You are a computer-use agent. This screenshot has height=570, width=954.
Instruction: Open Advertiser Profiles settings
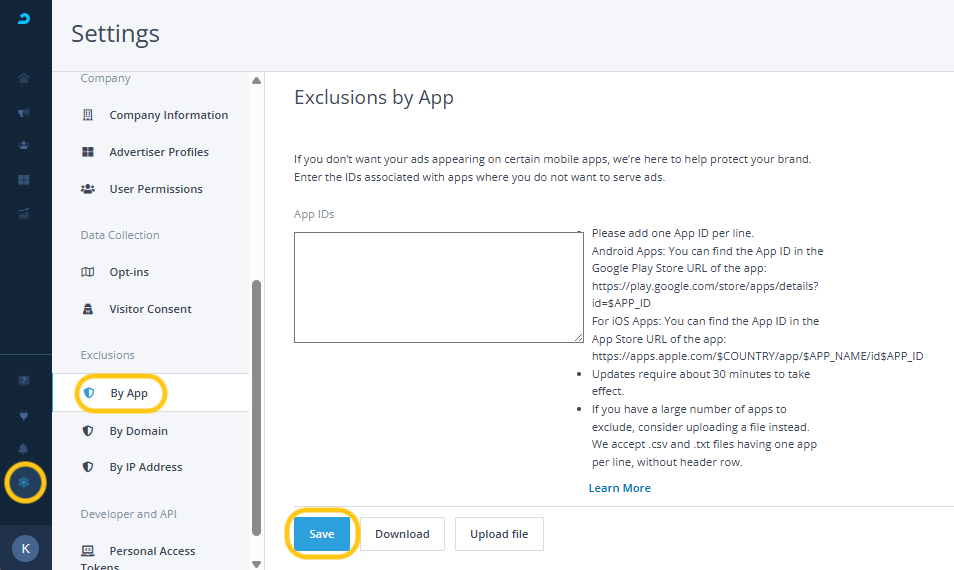click(x=159, y=152)
